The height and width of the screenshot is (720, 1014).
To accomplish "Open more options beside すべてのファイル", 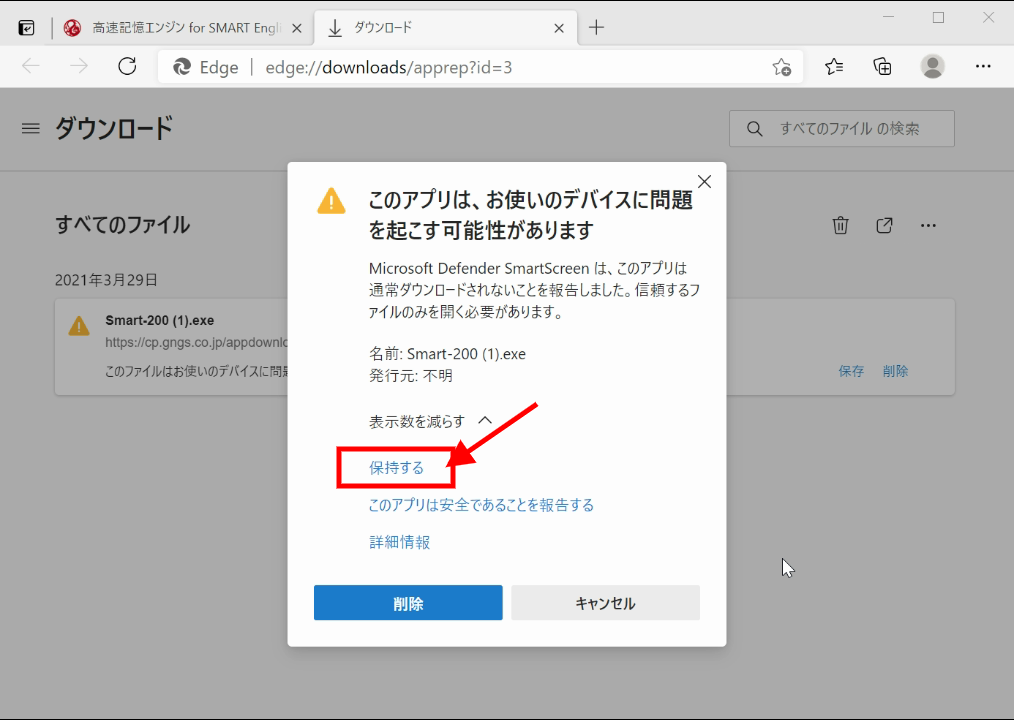I will coord(928,225).
